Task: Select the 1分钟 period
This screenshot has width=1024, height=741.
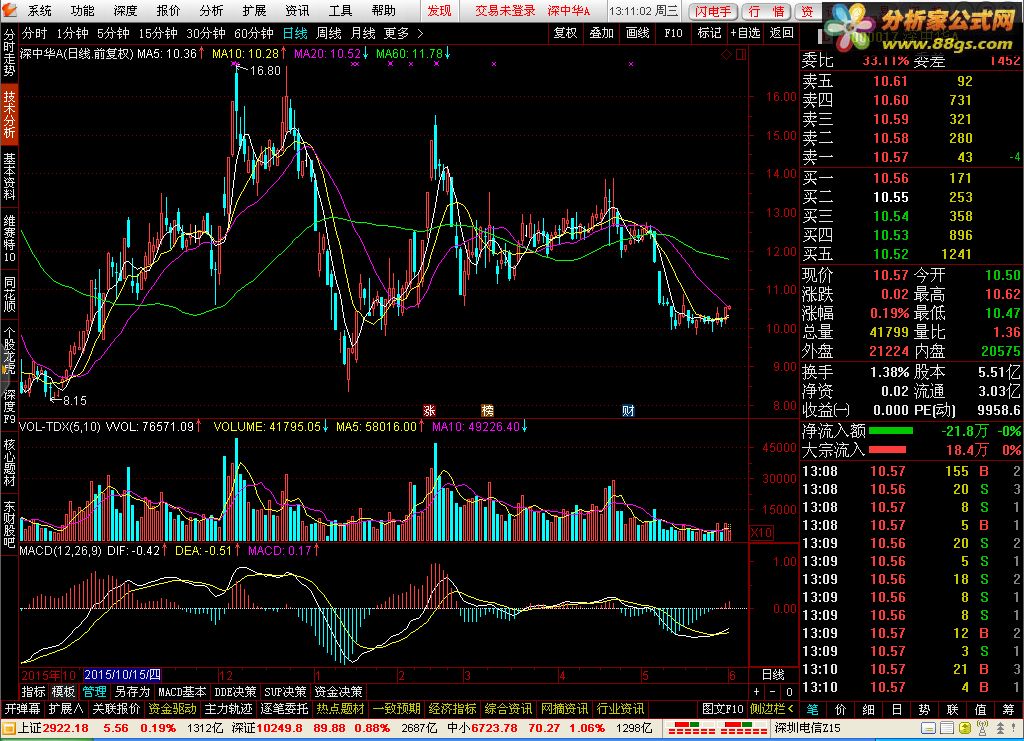Action: point(72,33)
